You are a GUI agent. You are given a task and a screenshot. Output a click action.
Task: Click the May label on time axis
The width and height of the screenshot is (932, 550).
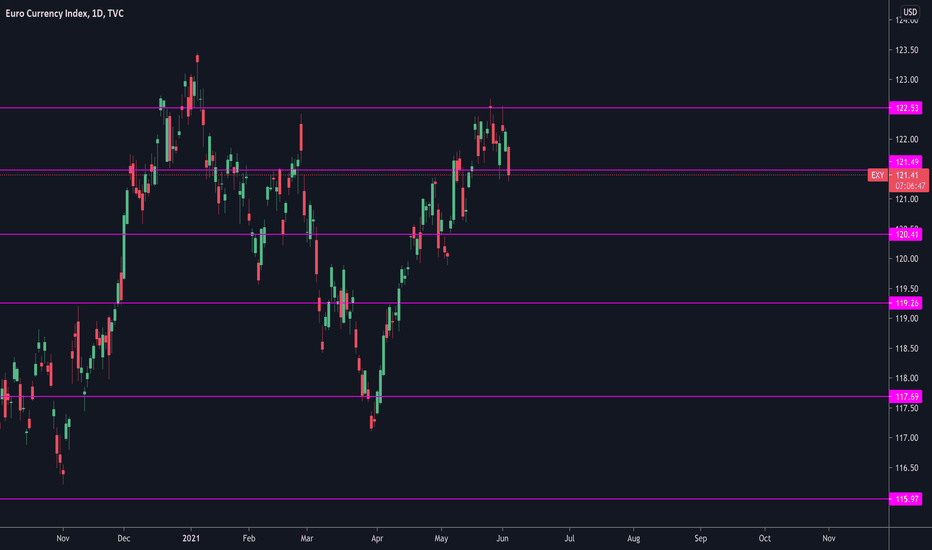pyautogui.click(x=441, y=538)
